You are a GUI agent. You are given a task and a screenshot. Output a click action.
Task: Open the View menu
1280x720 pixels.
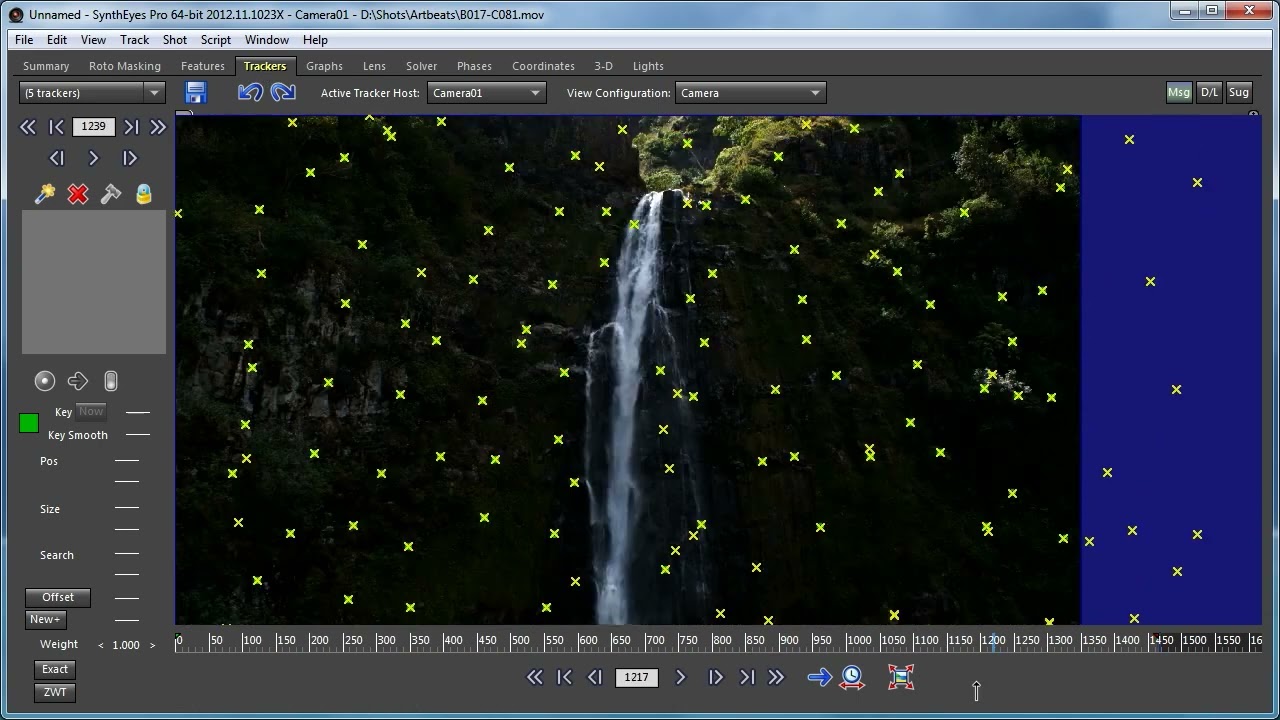click(93, 40)
